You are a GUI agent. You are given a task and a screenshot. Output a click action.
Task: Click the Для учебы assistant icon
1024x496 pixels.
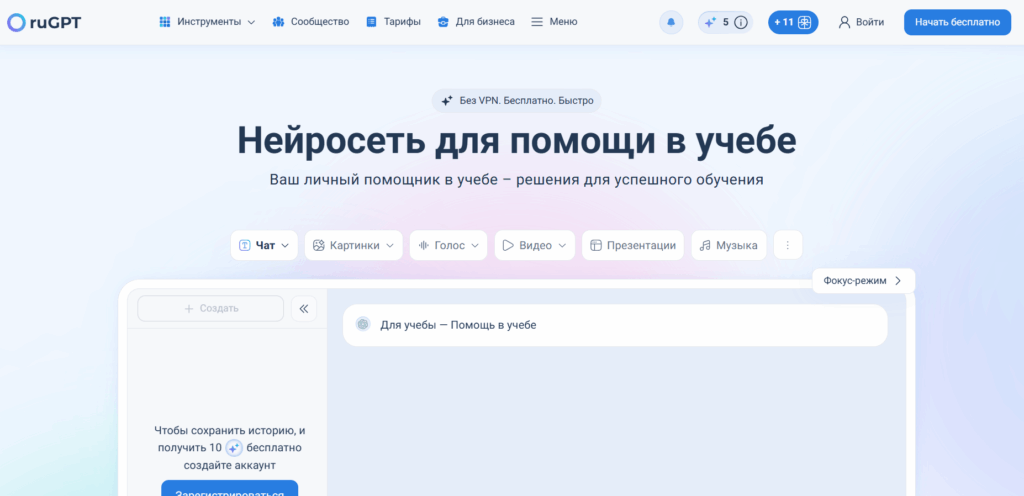(x=363, y=324)
